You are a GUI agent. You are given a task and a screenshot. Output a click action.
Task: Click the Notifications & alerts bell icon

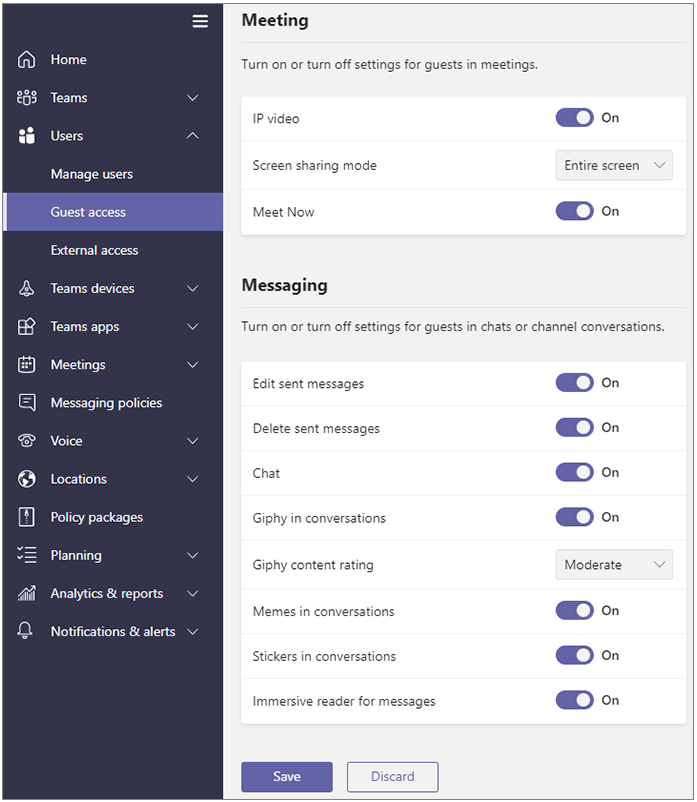25,631
